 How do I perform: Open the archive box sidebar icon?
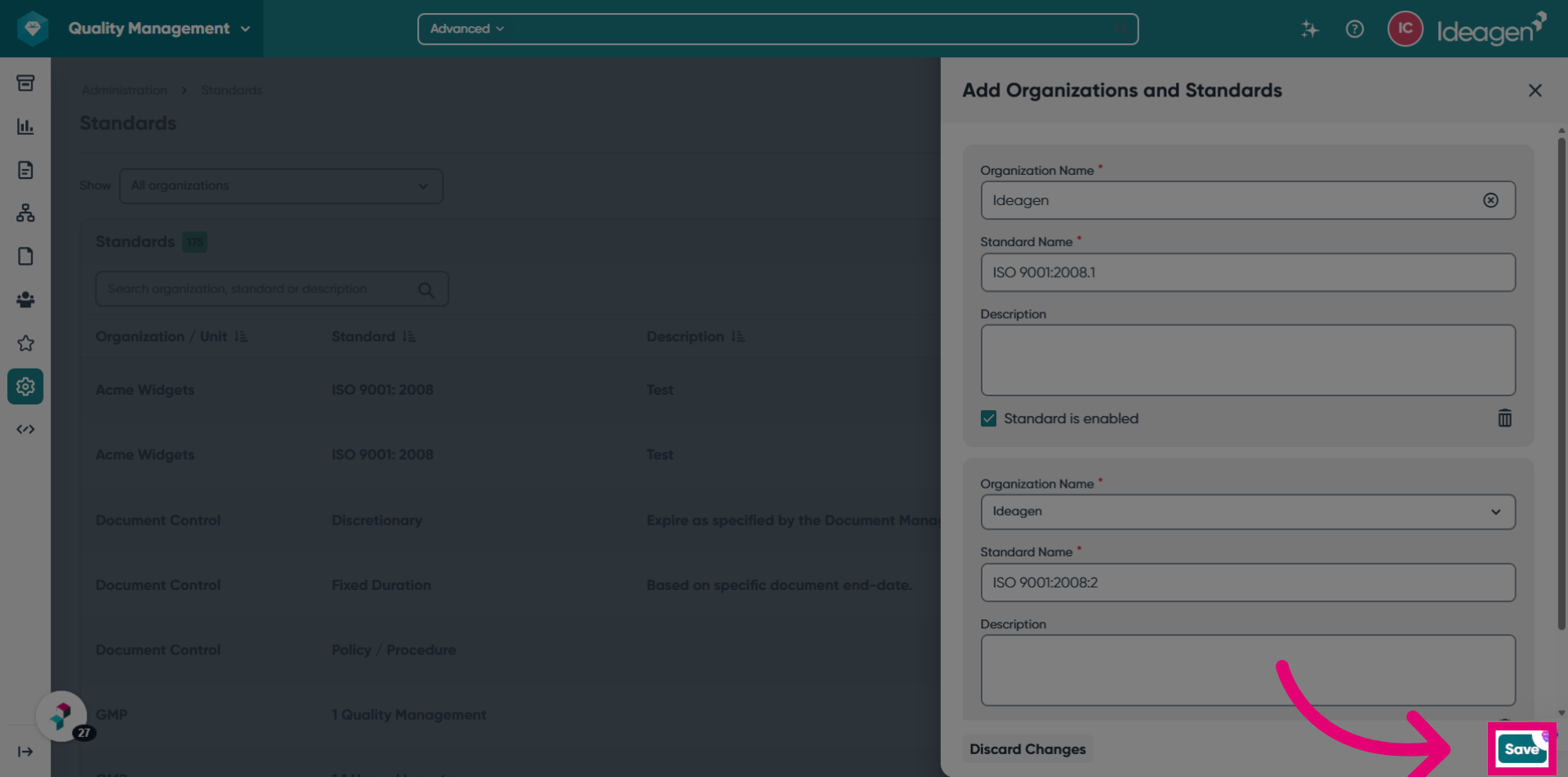(x=25, y=83)
